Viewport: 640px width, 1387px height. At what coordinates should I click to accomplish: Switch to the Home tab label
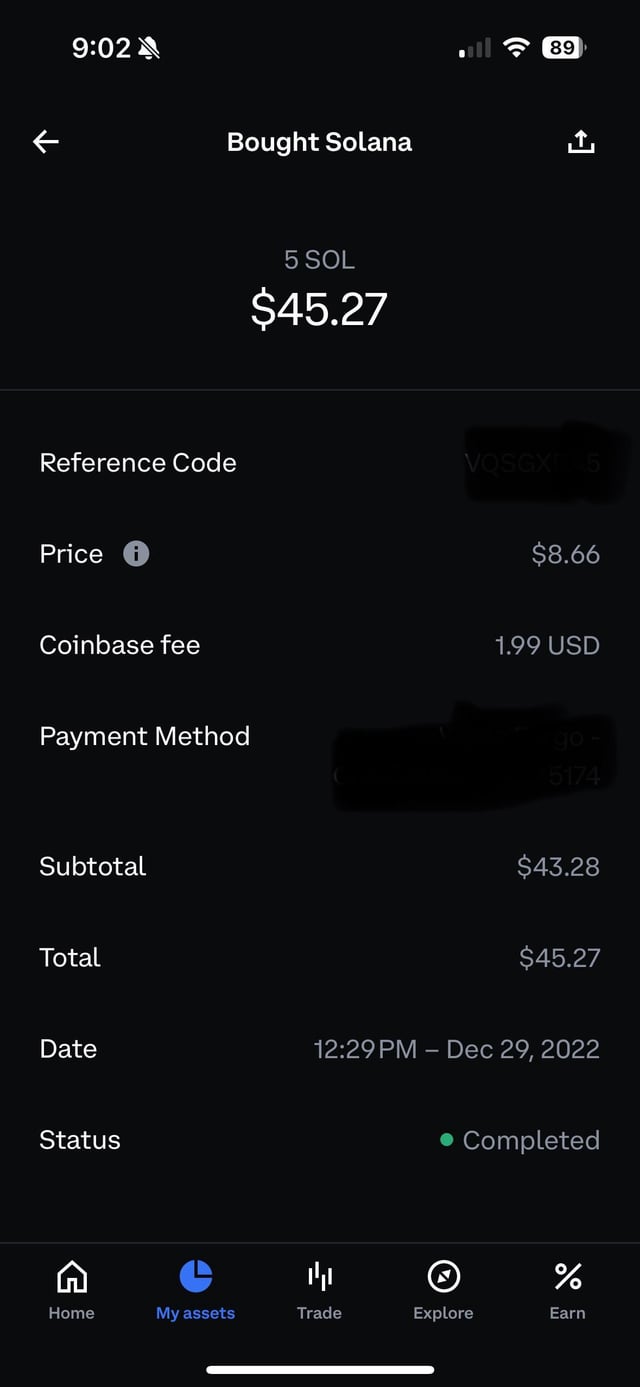tap(71, 1313)
